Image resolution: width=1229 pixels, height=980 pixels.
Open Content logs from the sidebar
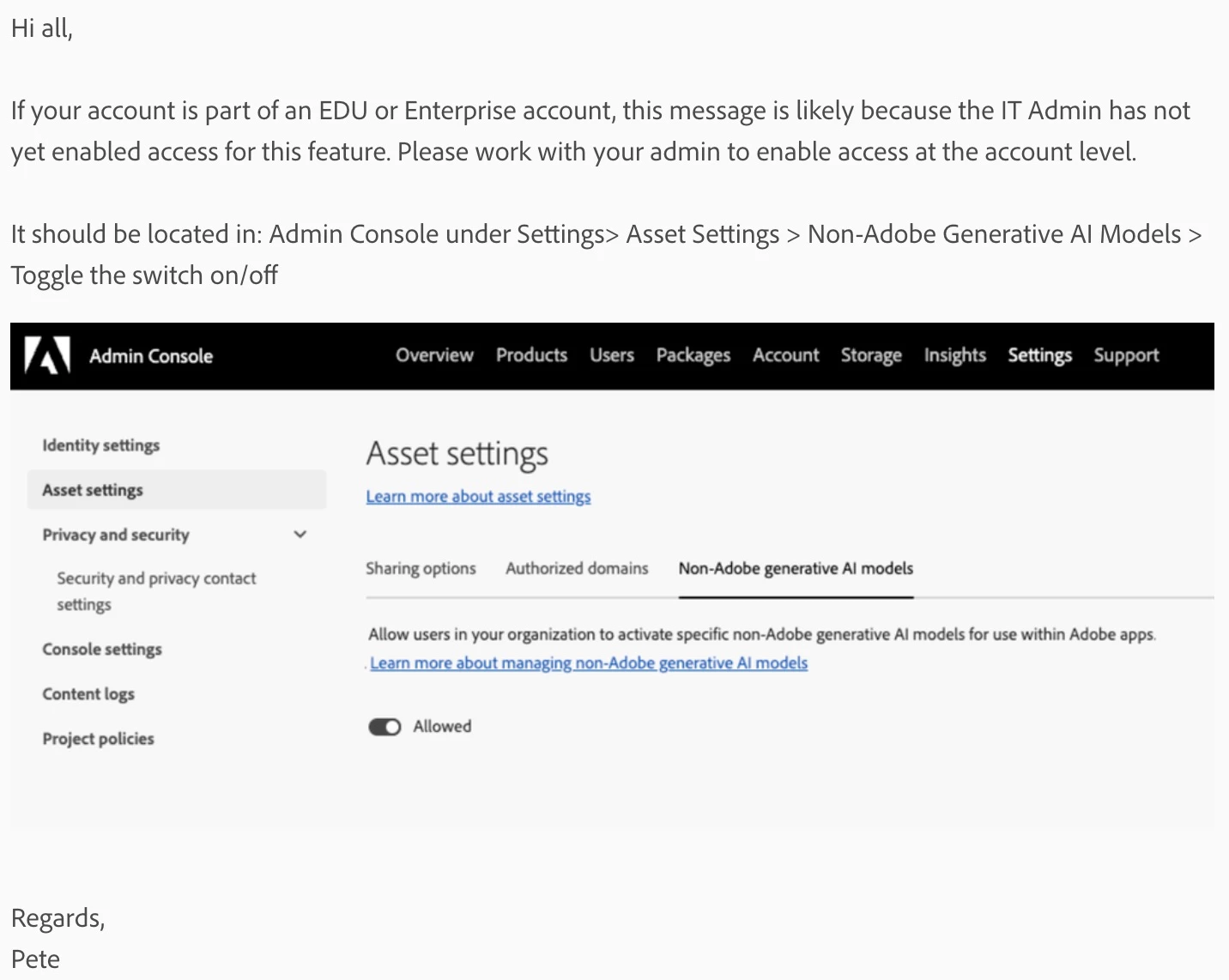[x=88, y=694]
